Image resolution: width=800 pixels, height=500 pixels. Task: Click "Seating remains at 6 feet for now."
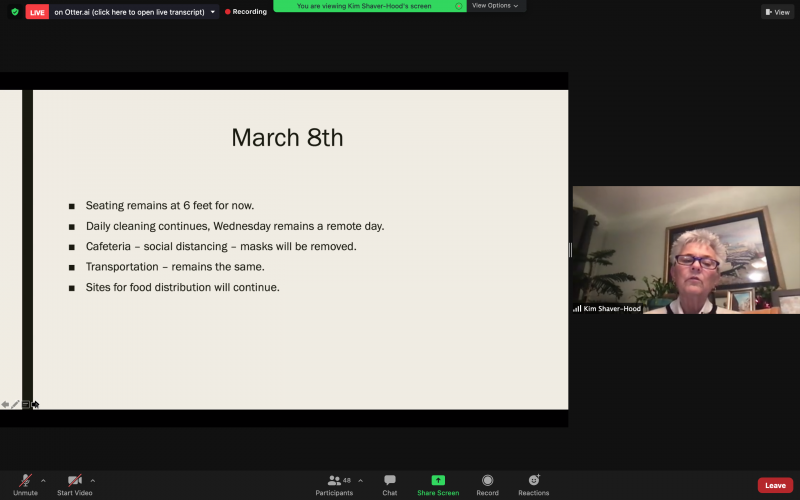[x=170, y=206]
